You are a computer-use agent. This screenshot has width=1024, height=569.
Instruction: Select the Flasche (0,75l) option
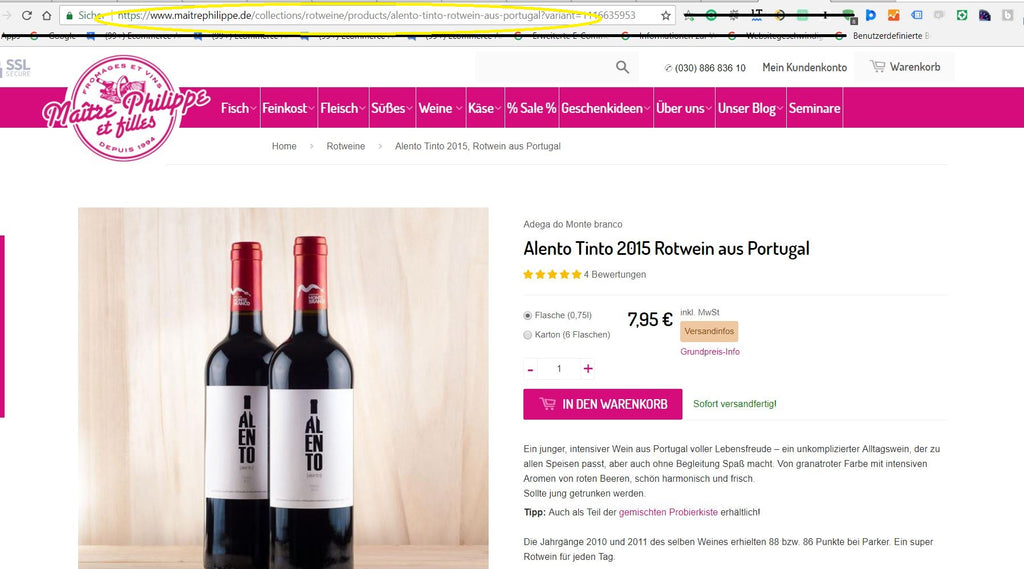[528, 316]
